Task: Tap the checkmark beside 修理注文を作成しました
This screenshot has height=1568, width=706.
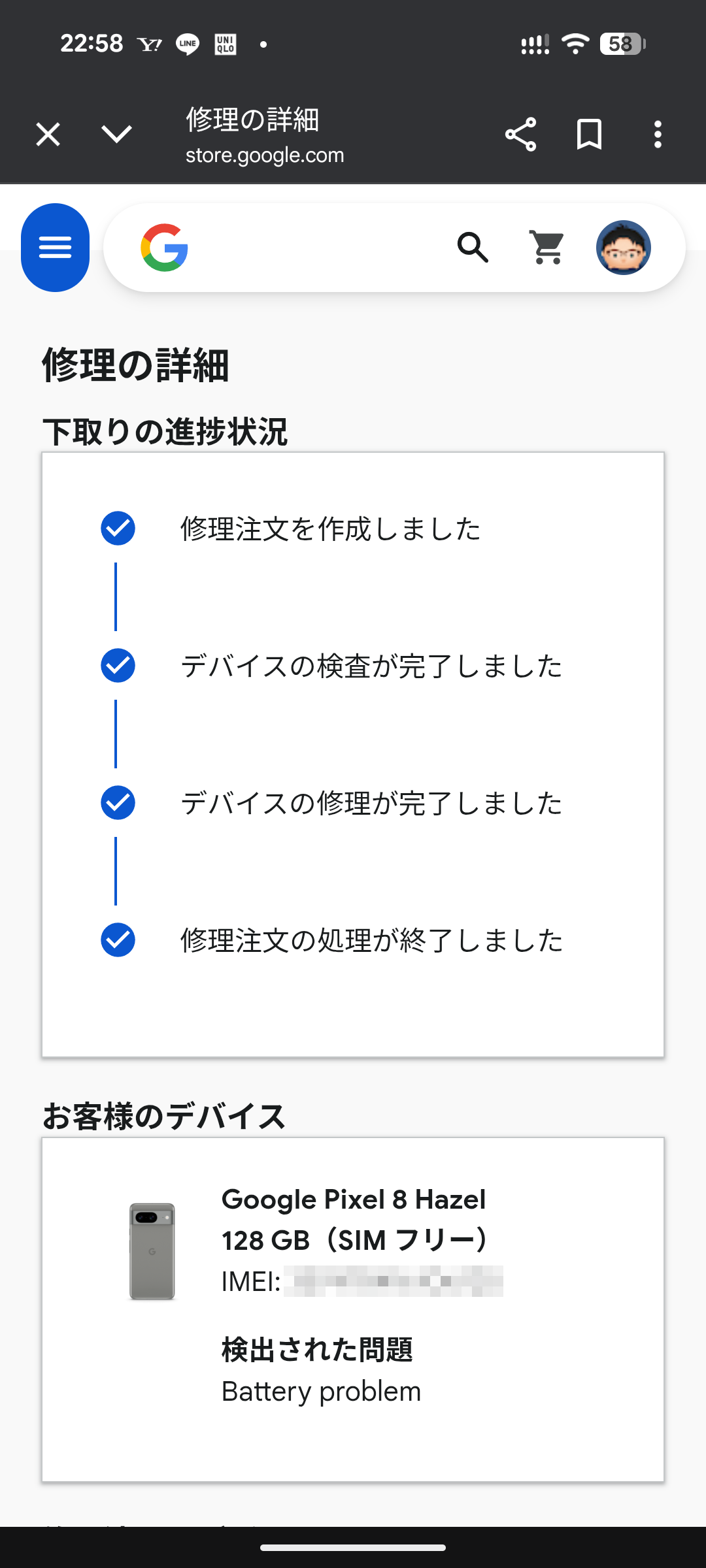Action: click(x=118, y=528)
